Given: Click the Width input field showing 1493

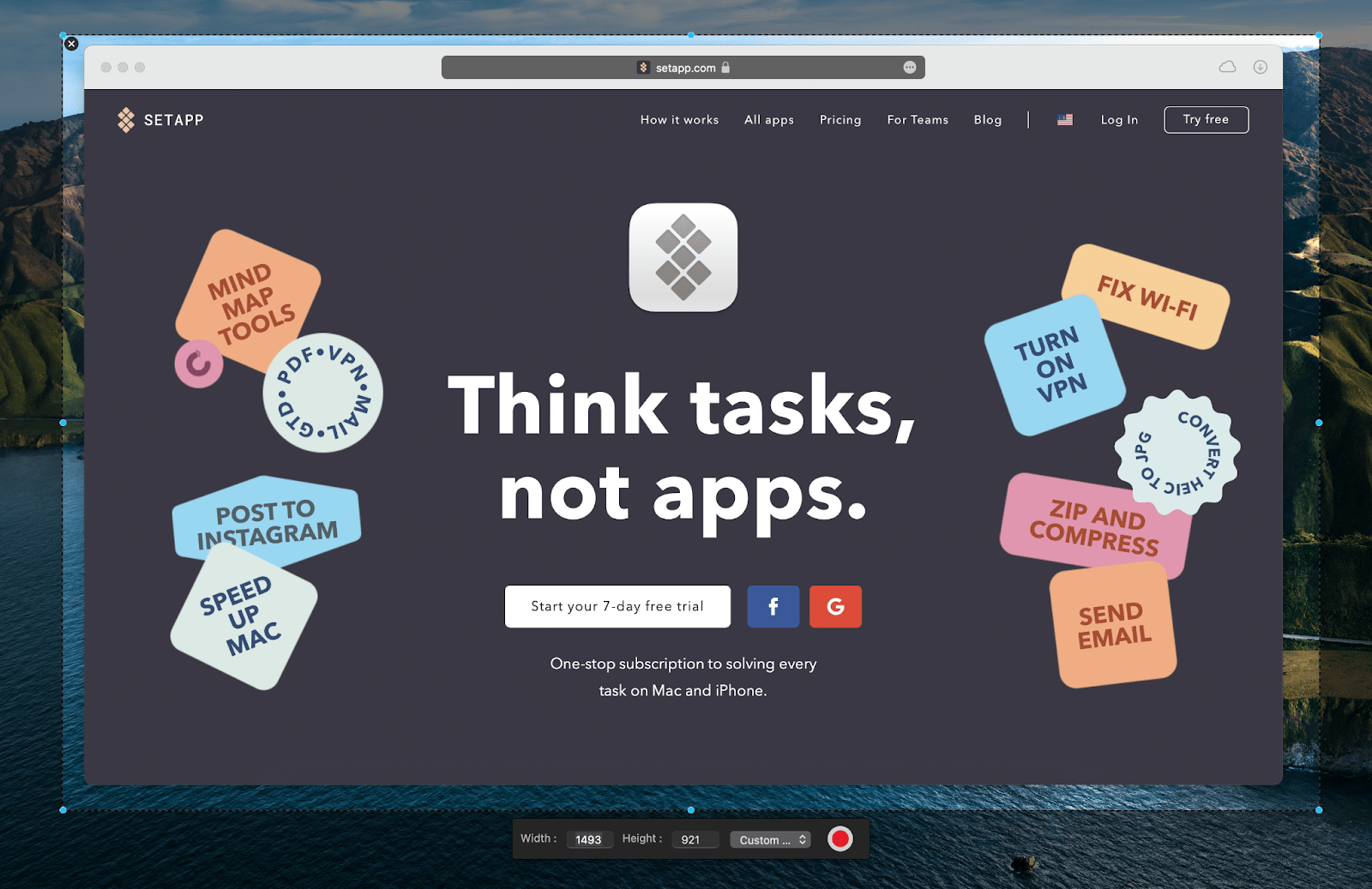Looking at the screenshot, I should (x=590, y=839).
